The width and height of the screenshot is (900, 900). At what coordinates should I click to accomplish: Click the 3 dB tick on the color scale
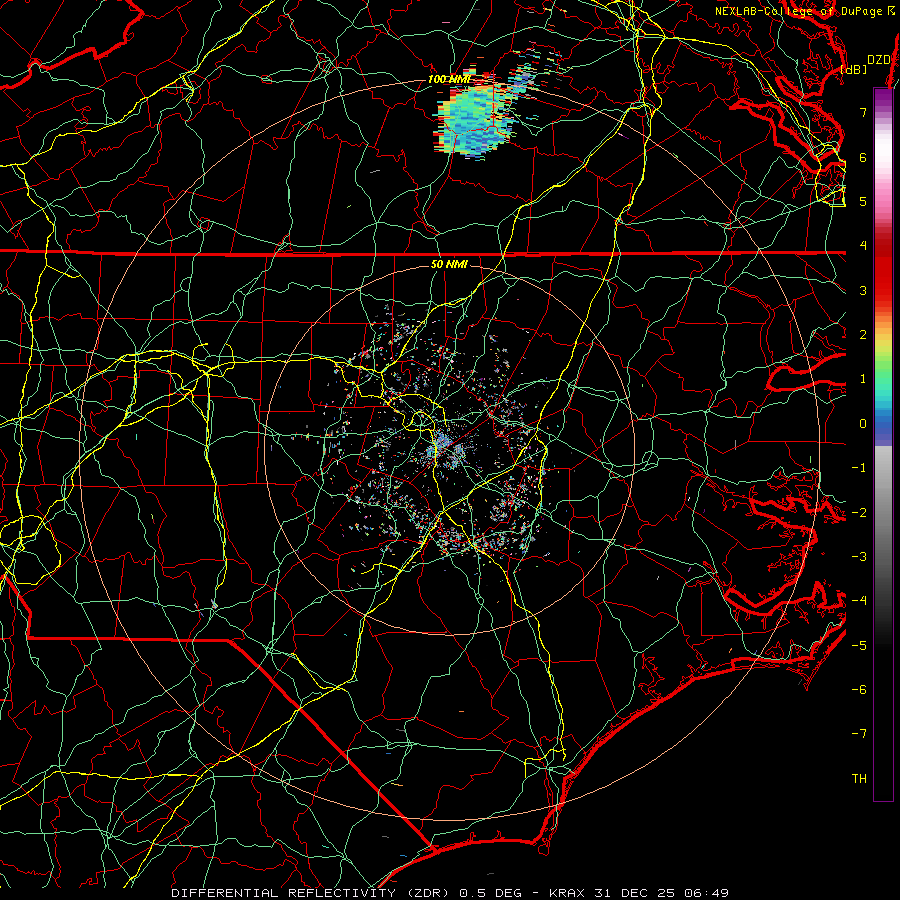point(863,290)
